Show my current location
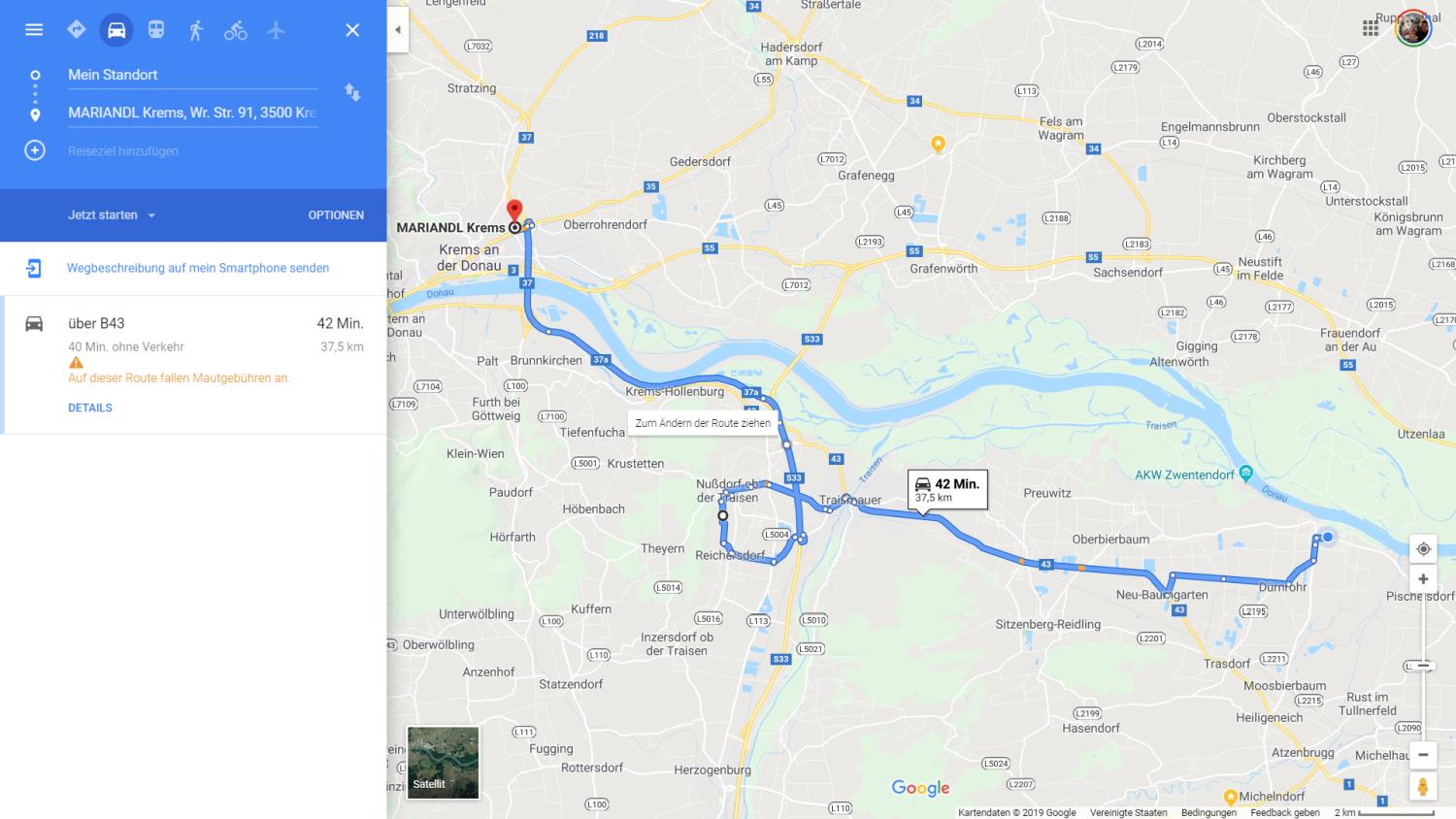 pyautogui.click(x=1423, y=548)
